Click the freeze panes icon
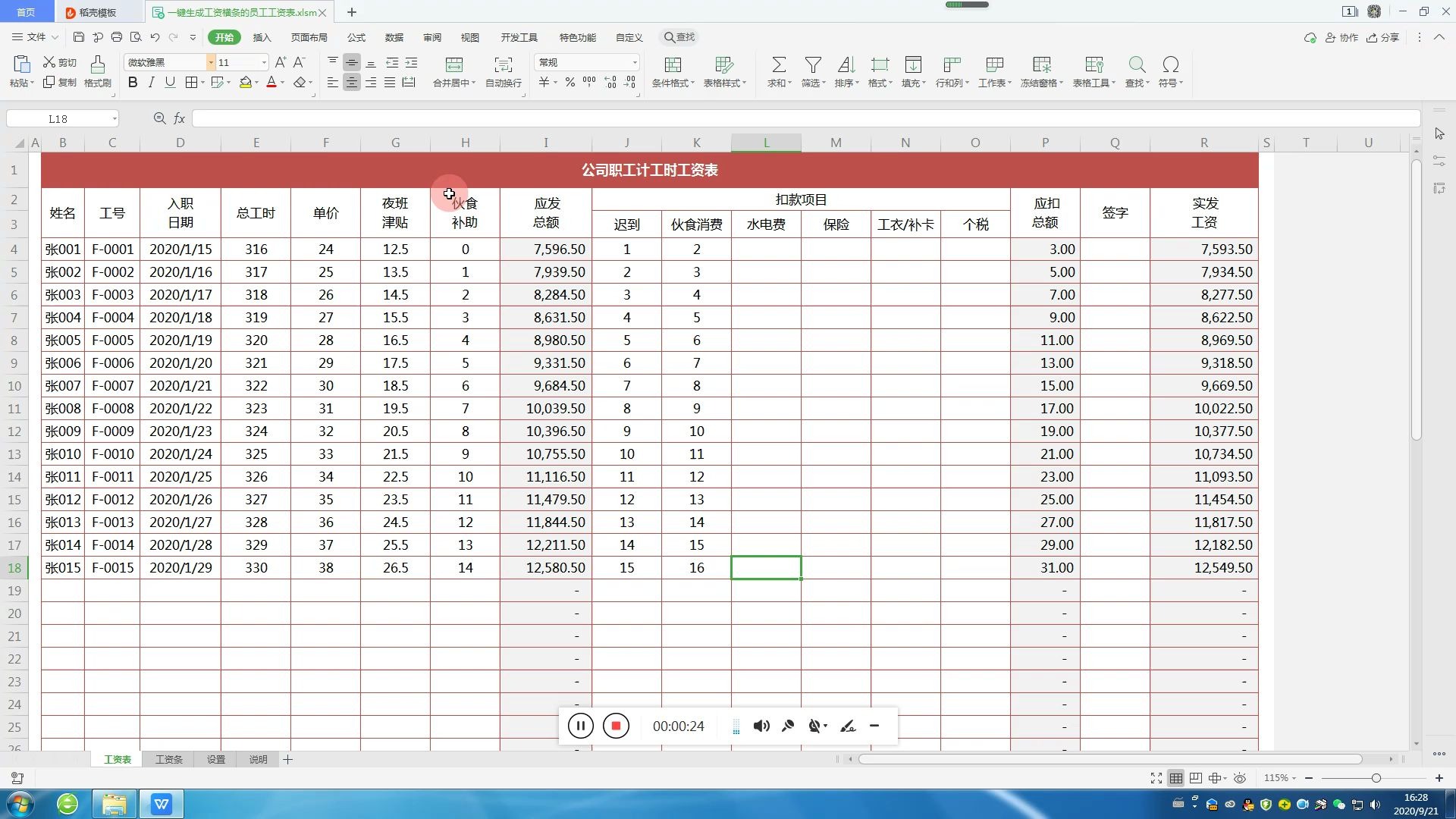 pos(1042,65)
